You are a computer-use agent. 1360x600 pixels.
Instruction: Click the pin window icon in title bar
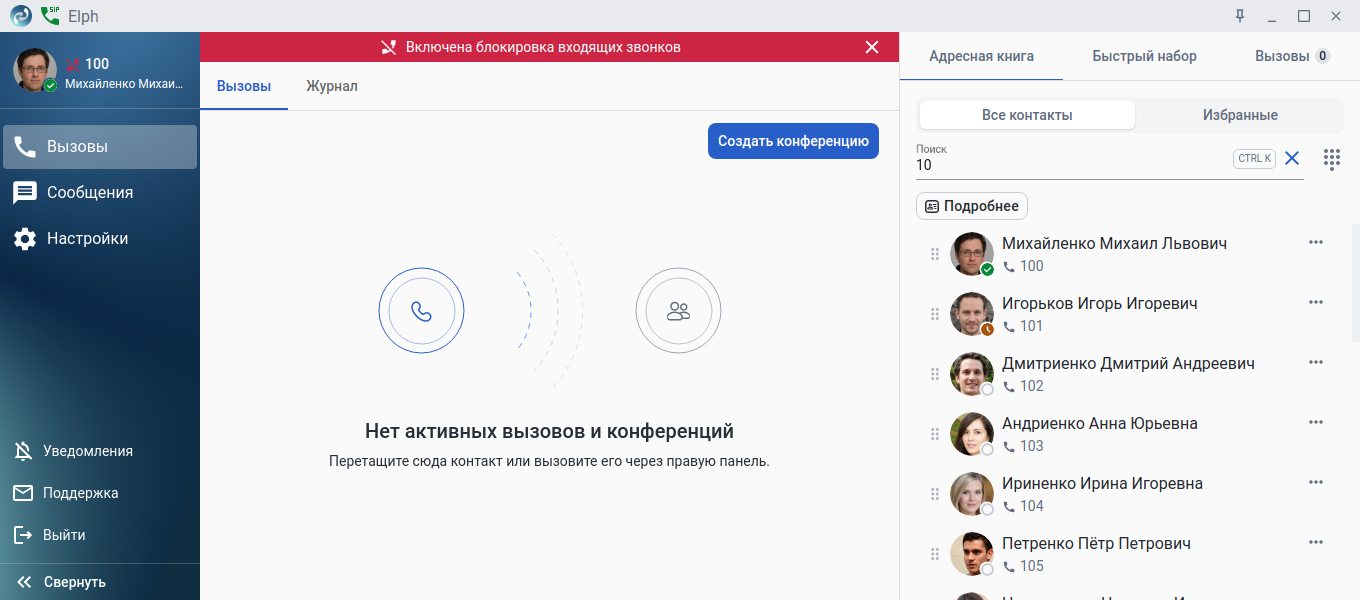(1240, 16)
